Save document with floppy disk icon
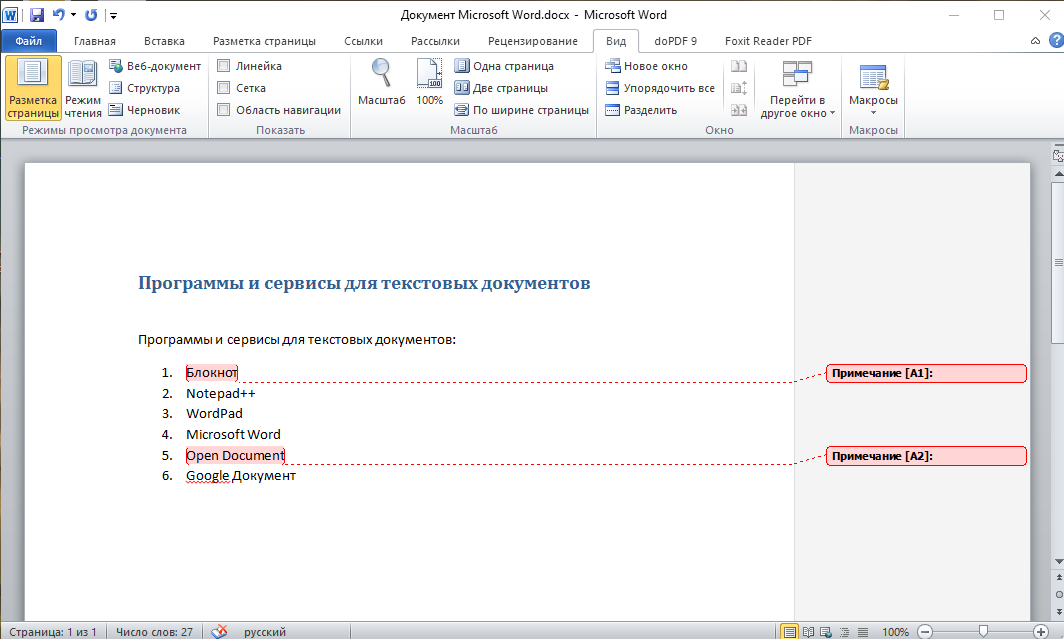Screen dimensions: 1064x639 (x=37, y=15)
